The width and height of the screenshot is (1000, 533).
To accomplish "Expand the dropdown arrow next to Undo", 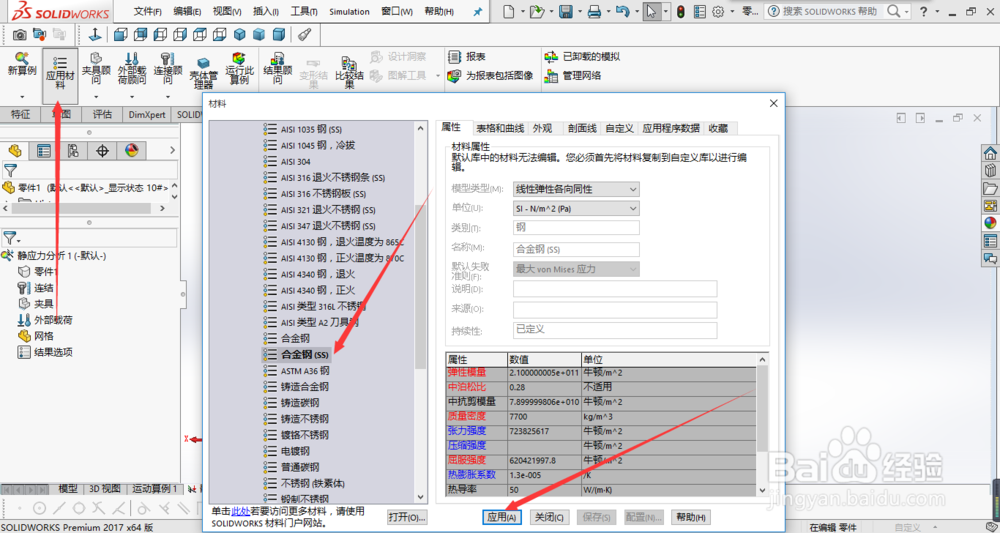I will [x=637, y=11].
